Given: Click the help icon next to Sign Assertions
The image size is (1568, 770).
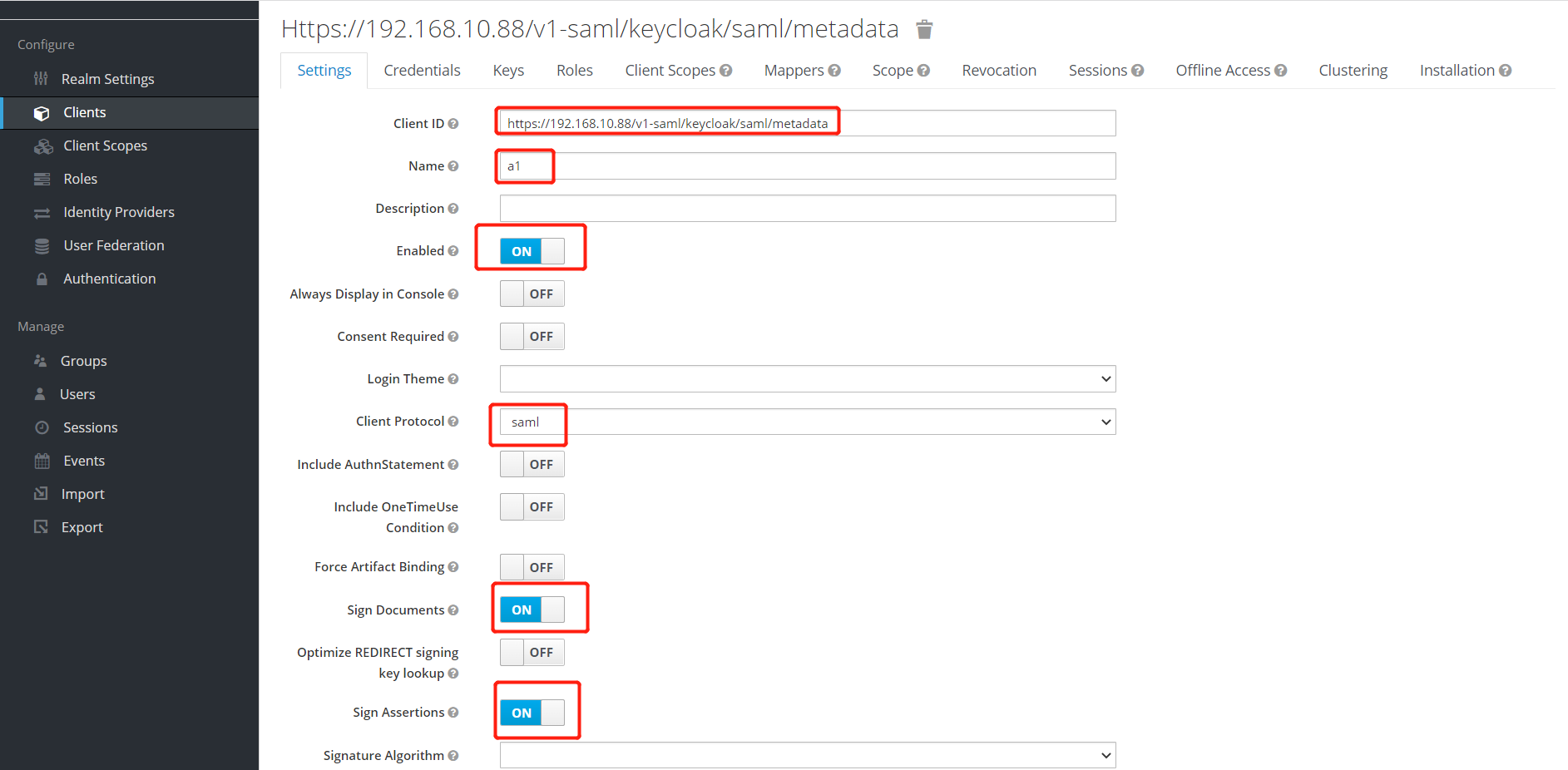Looking at the screenshot, I should click(x=453, y=713).
